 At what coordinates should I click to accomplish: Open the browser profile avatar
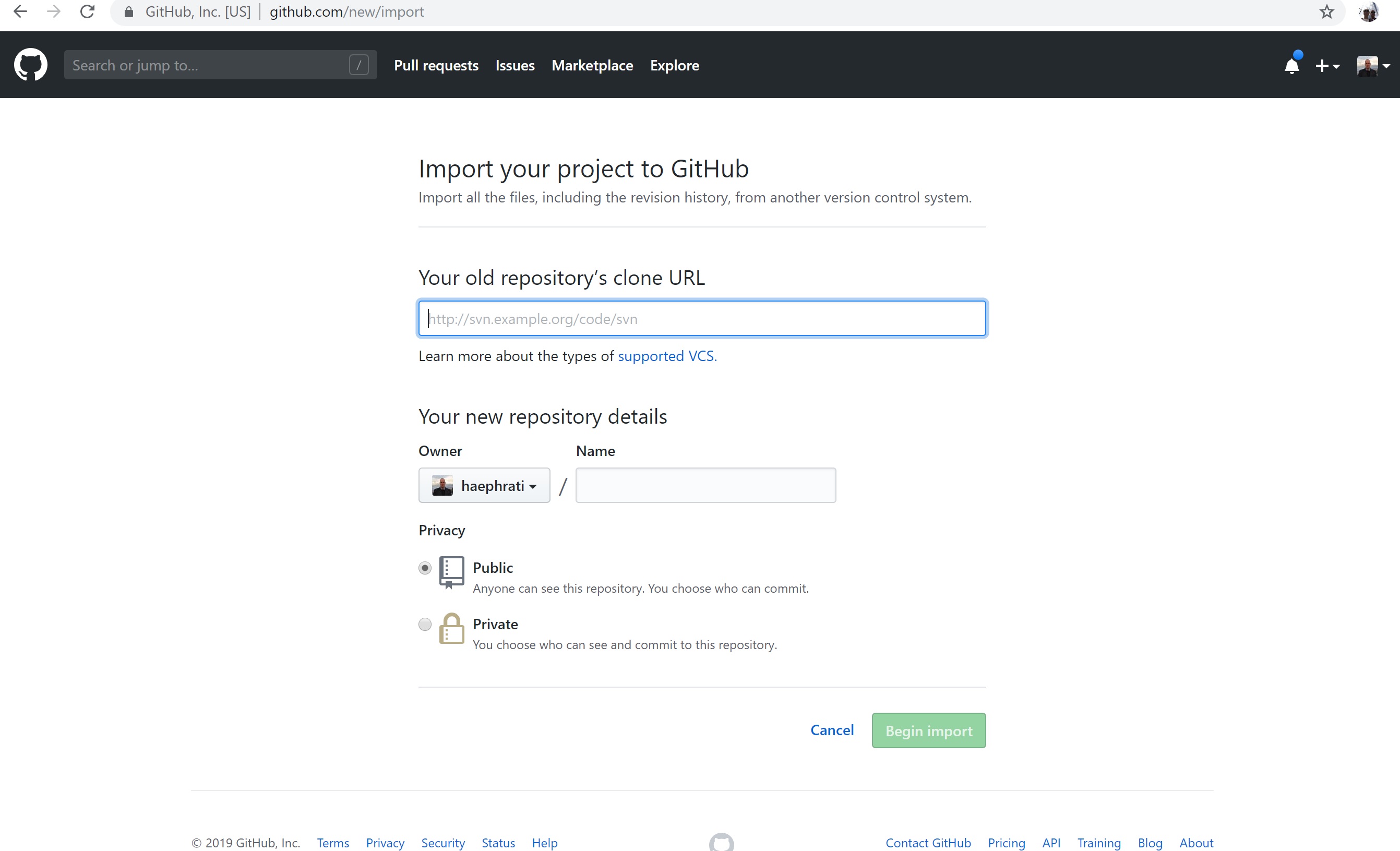click(1369, 12)
